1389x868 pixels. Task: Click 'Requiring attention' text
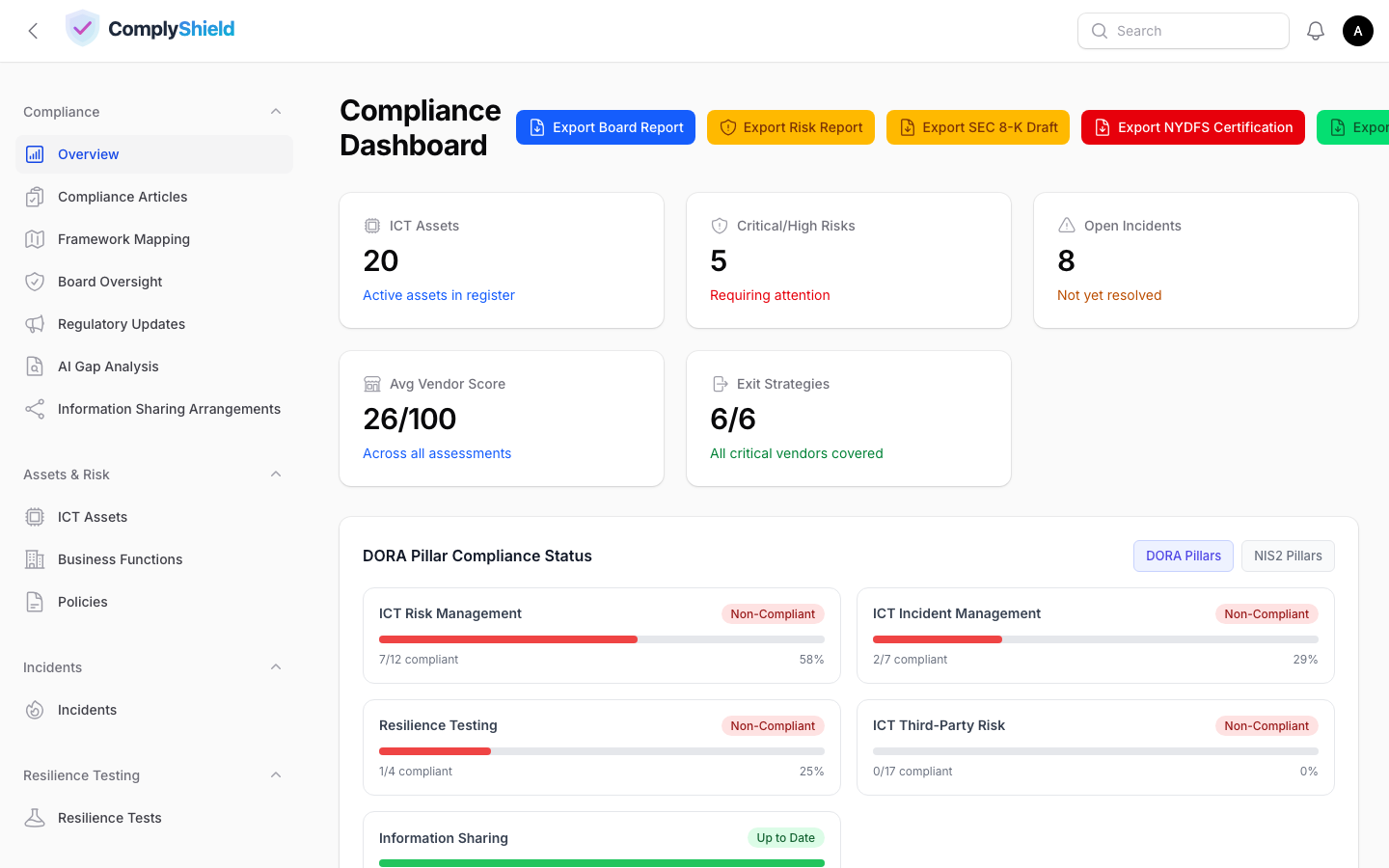pyautogui.click(x=770, y=295)
